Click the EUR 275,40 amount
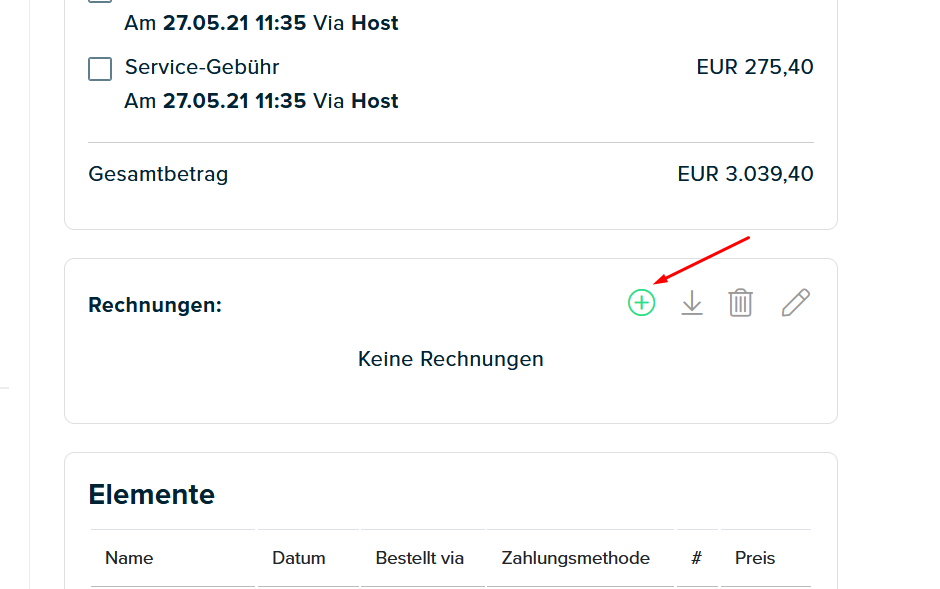 click(755, 67)
